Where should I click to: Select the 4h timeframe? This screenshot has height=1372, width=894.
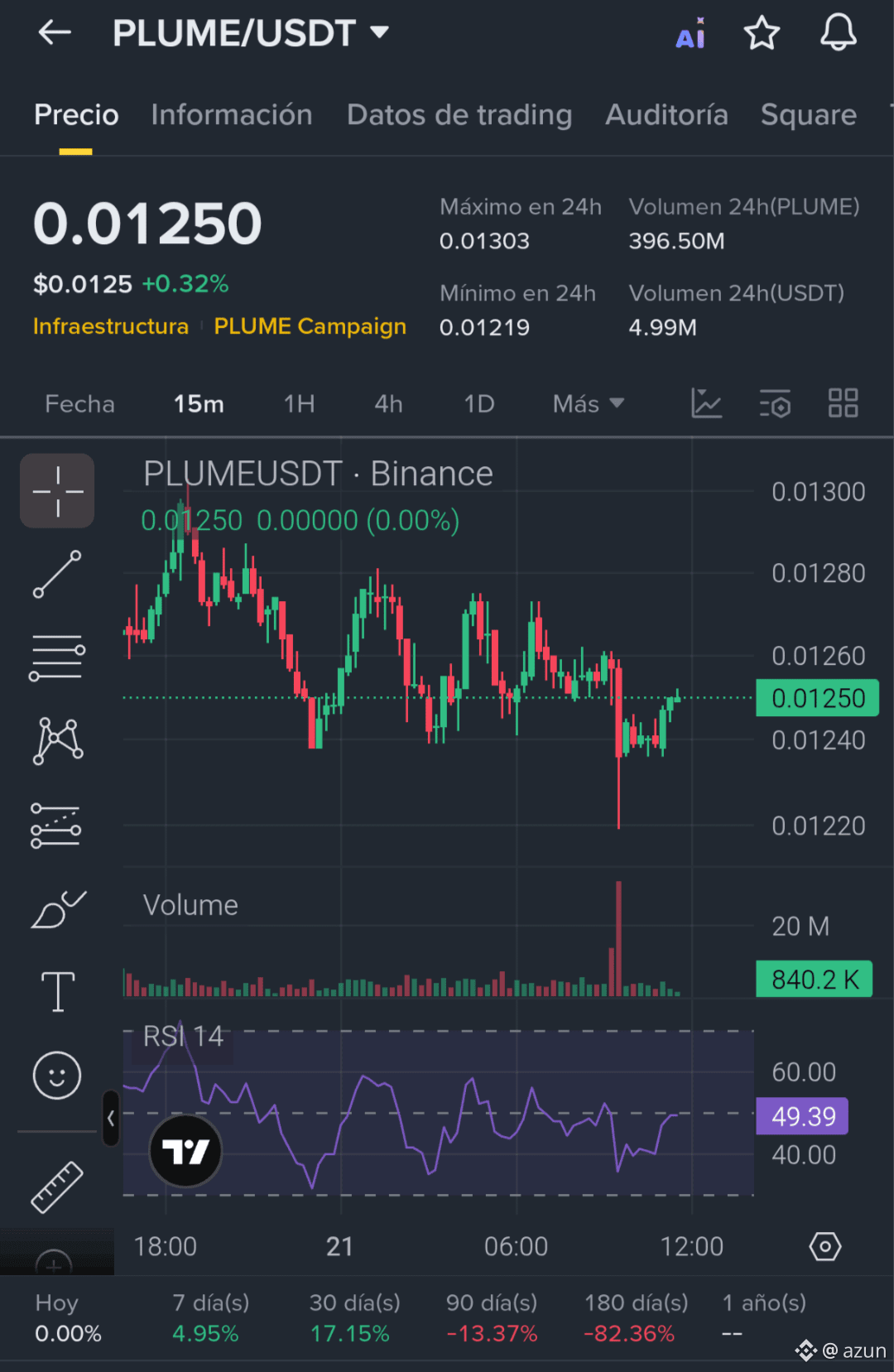point(388,404)
